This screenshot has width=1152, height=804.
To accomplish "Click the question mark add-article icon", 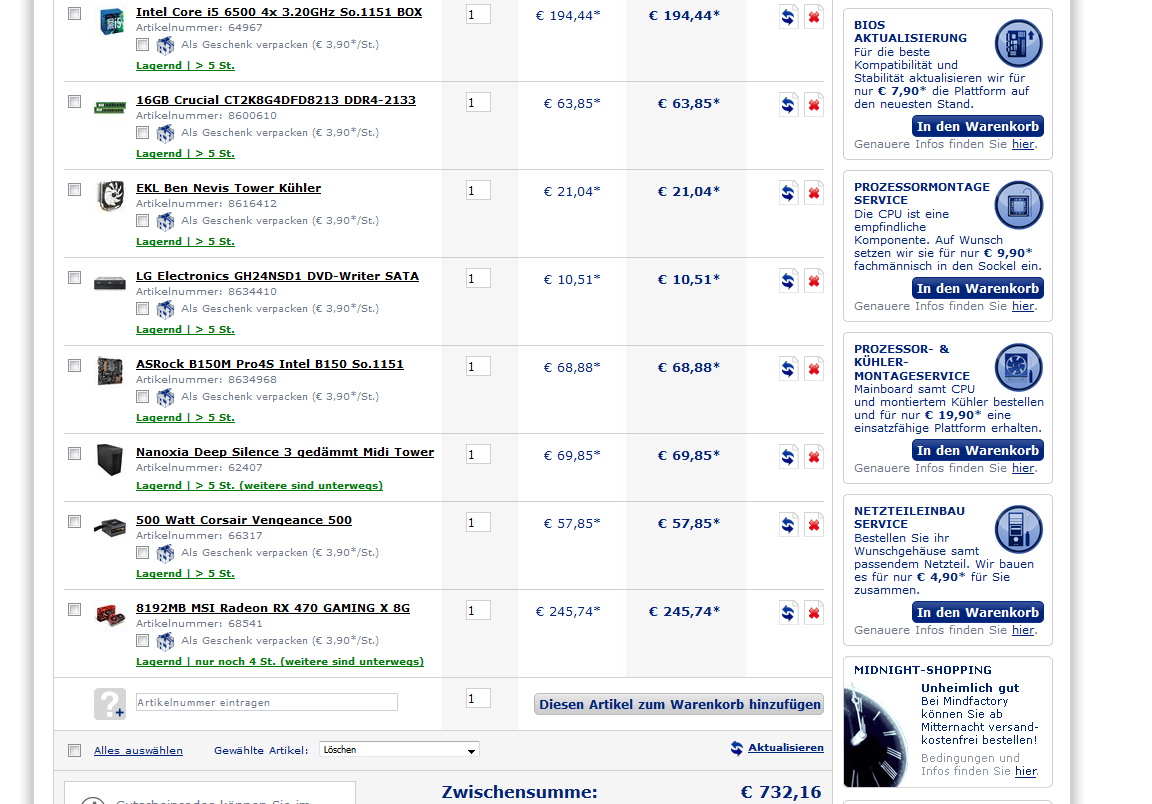I will 109,703.
